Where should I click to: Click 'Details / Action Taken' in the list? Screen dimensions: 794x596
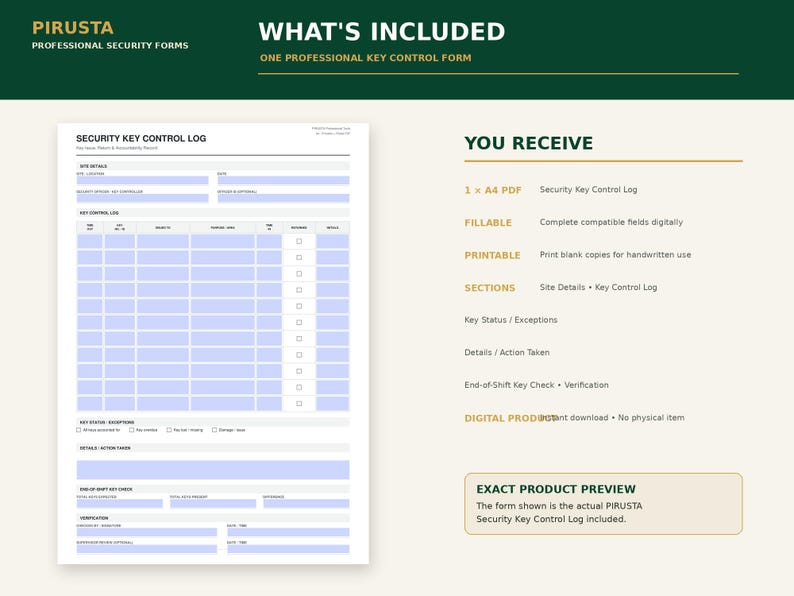coord(507,352)
